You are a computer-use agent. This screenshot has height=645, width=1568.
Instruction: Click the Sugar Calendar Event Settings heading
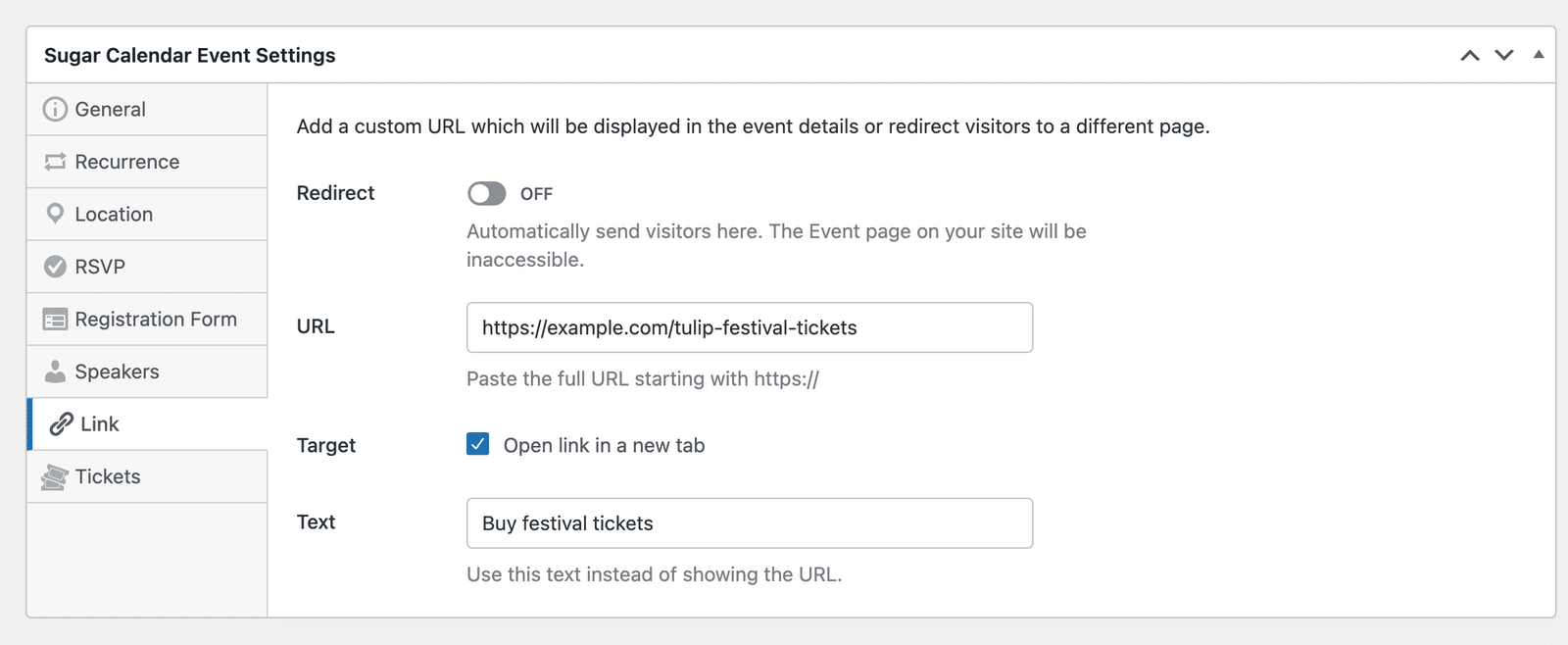190,55
